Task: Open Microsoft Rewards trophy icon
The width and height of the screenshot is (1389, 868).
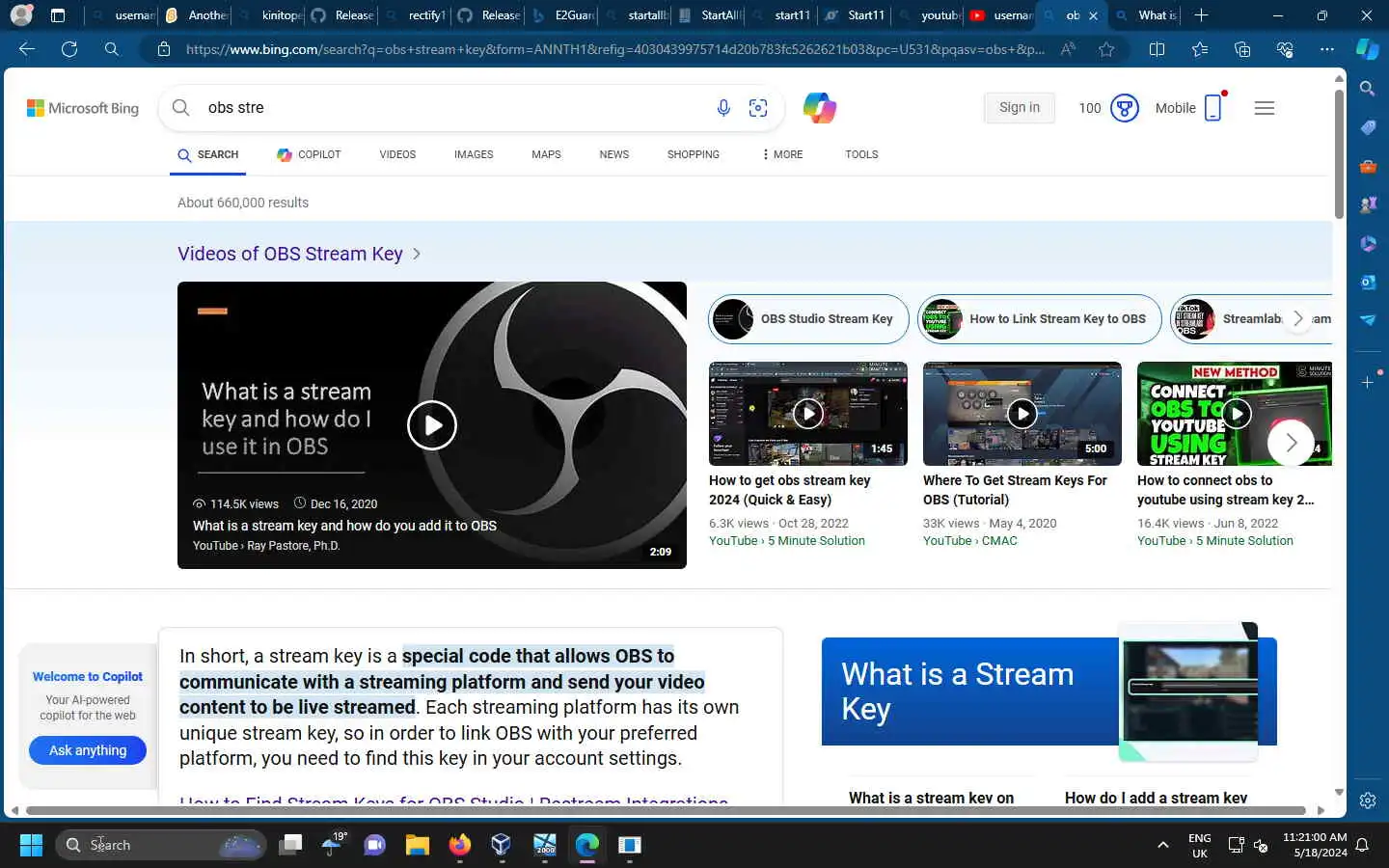Action: point(1125,108)
